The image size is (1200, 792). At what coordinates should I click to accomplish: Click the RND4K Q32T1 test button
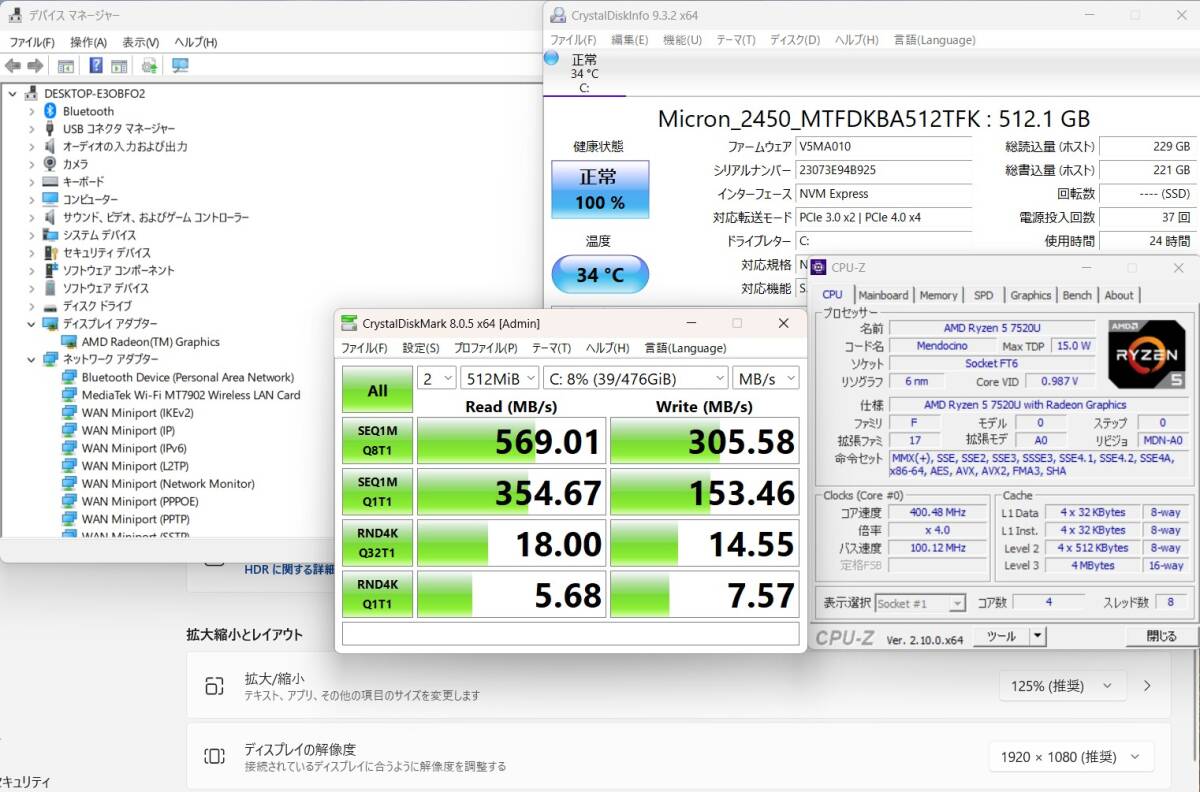(x=377, y=543)
